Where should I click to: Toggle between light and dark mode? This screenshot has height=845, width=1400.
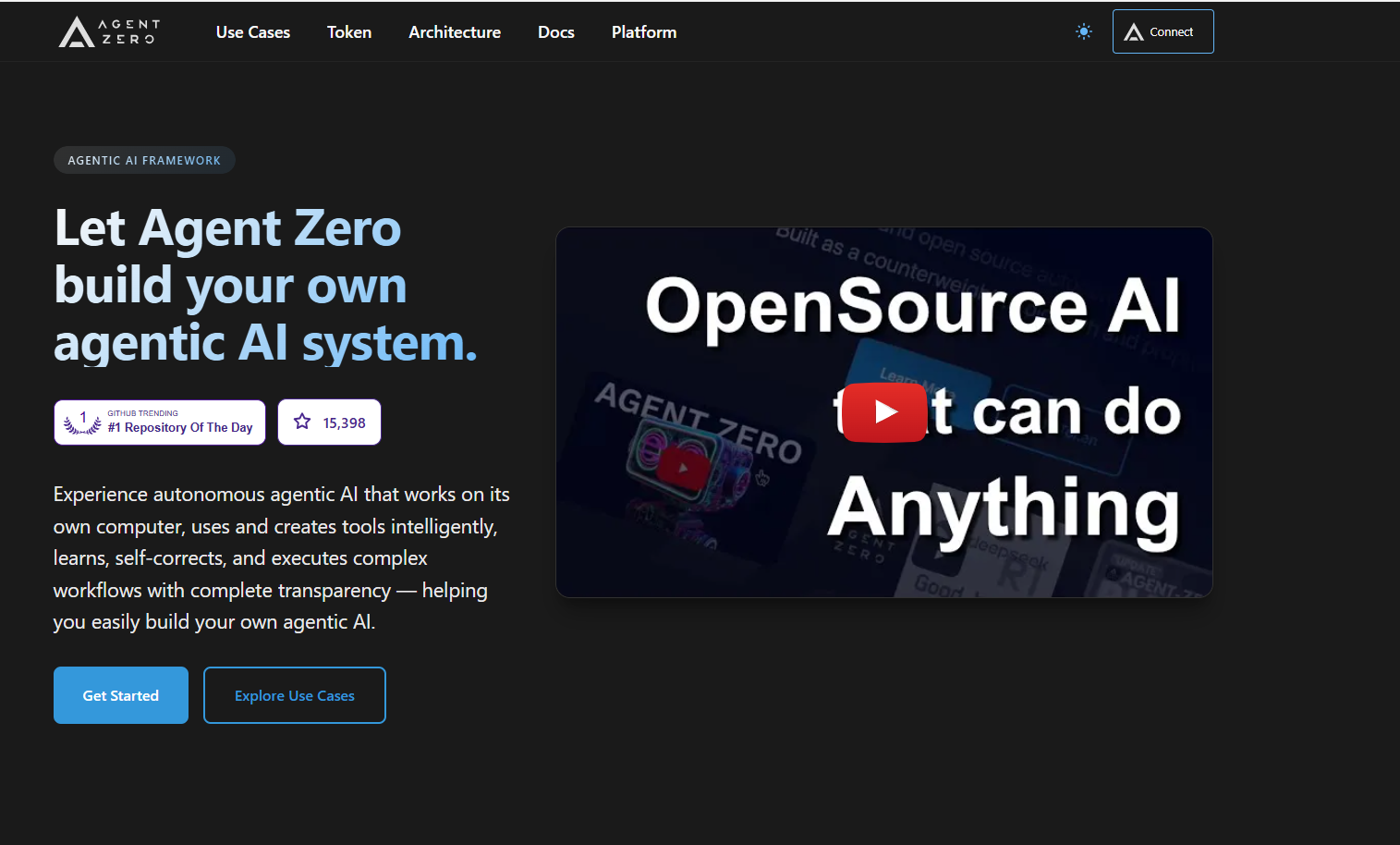[1083, 31]
